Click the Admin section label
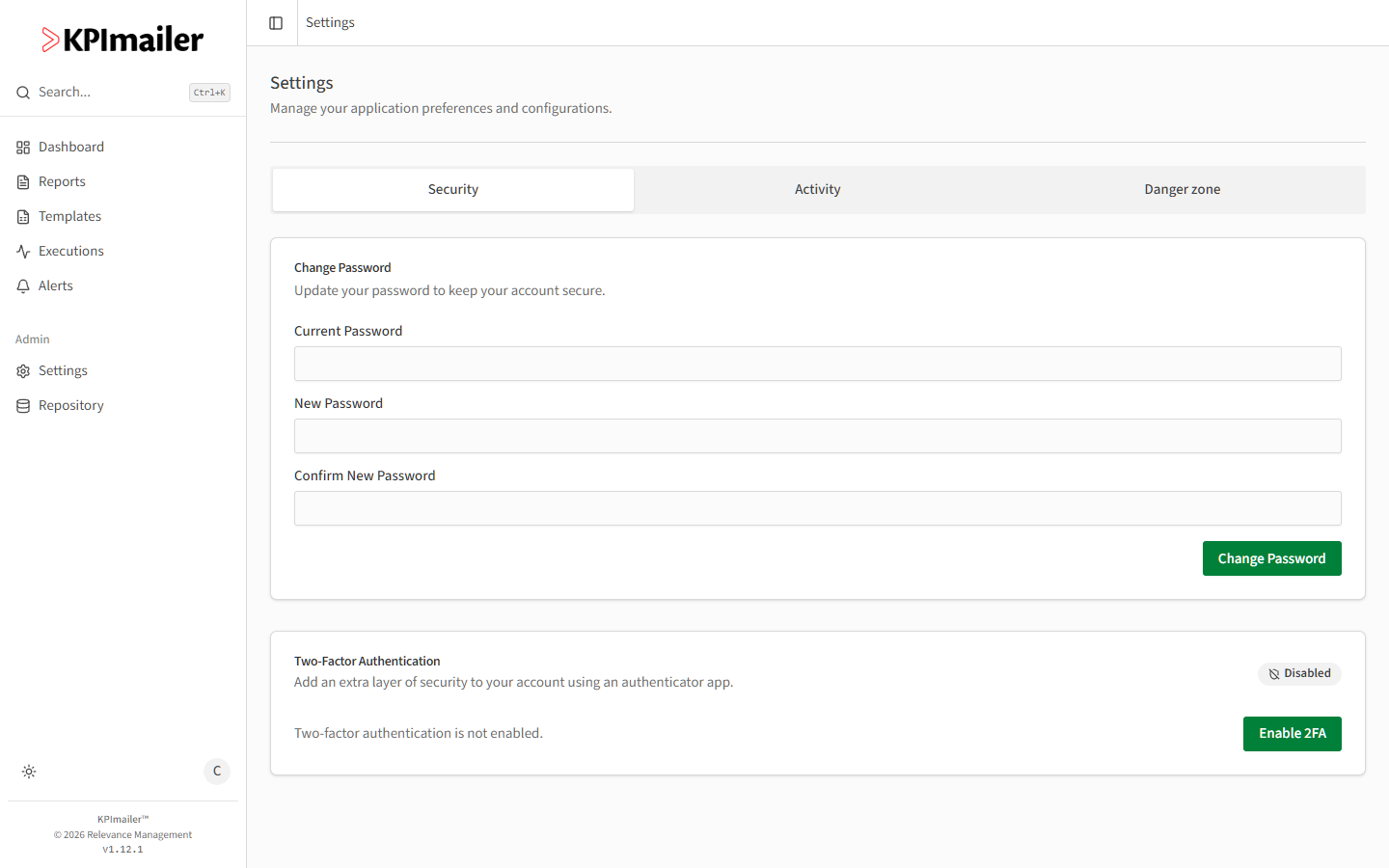The height and width of the screenshot is (868, 1389). [x=33, y=339]
